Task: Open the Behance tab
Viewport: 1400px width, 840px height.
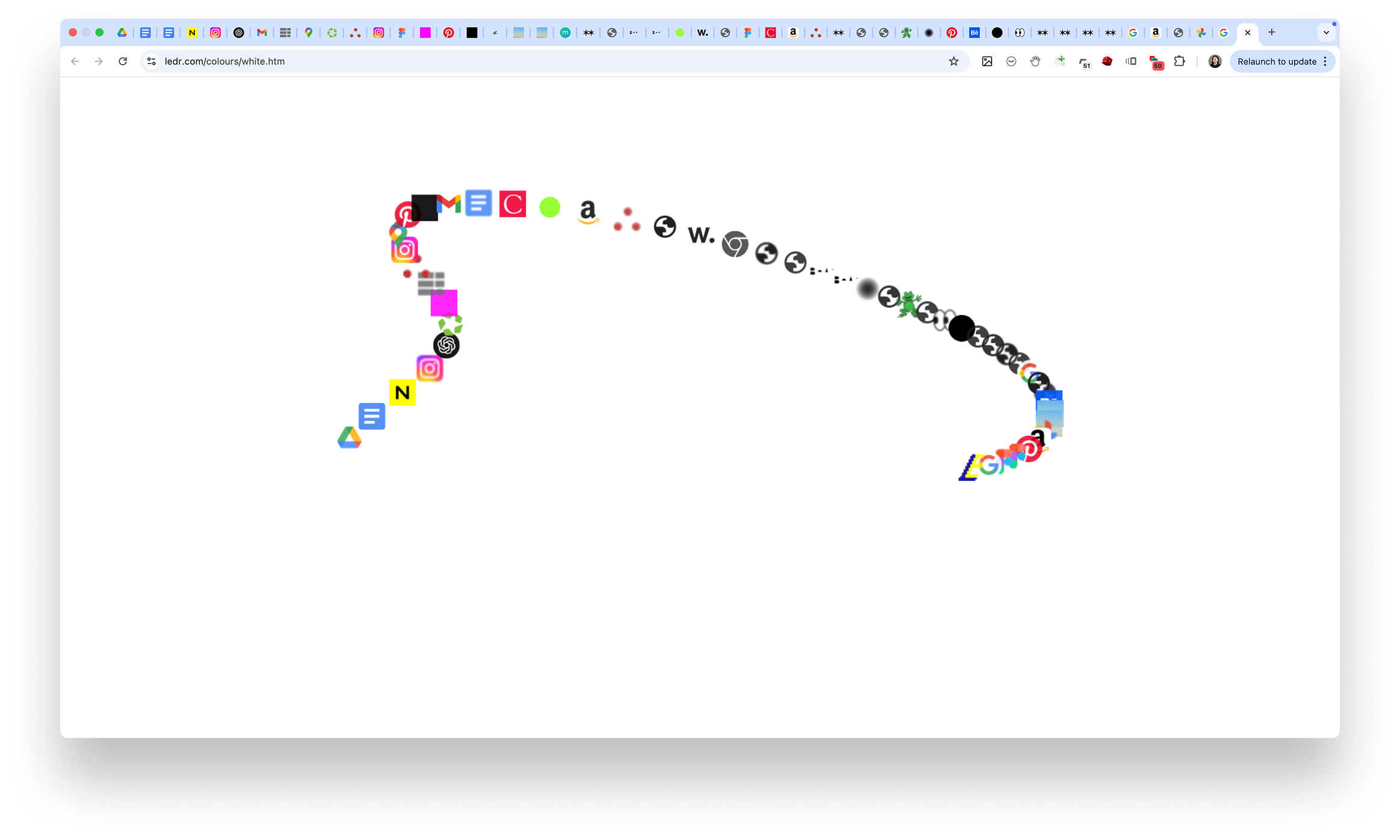Action: point(975,32)
